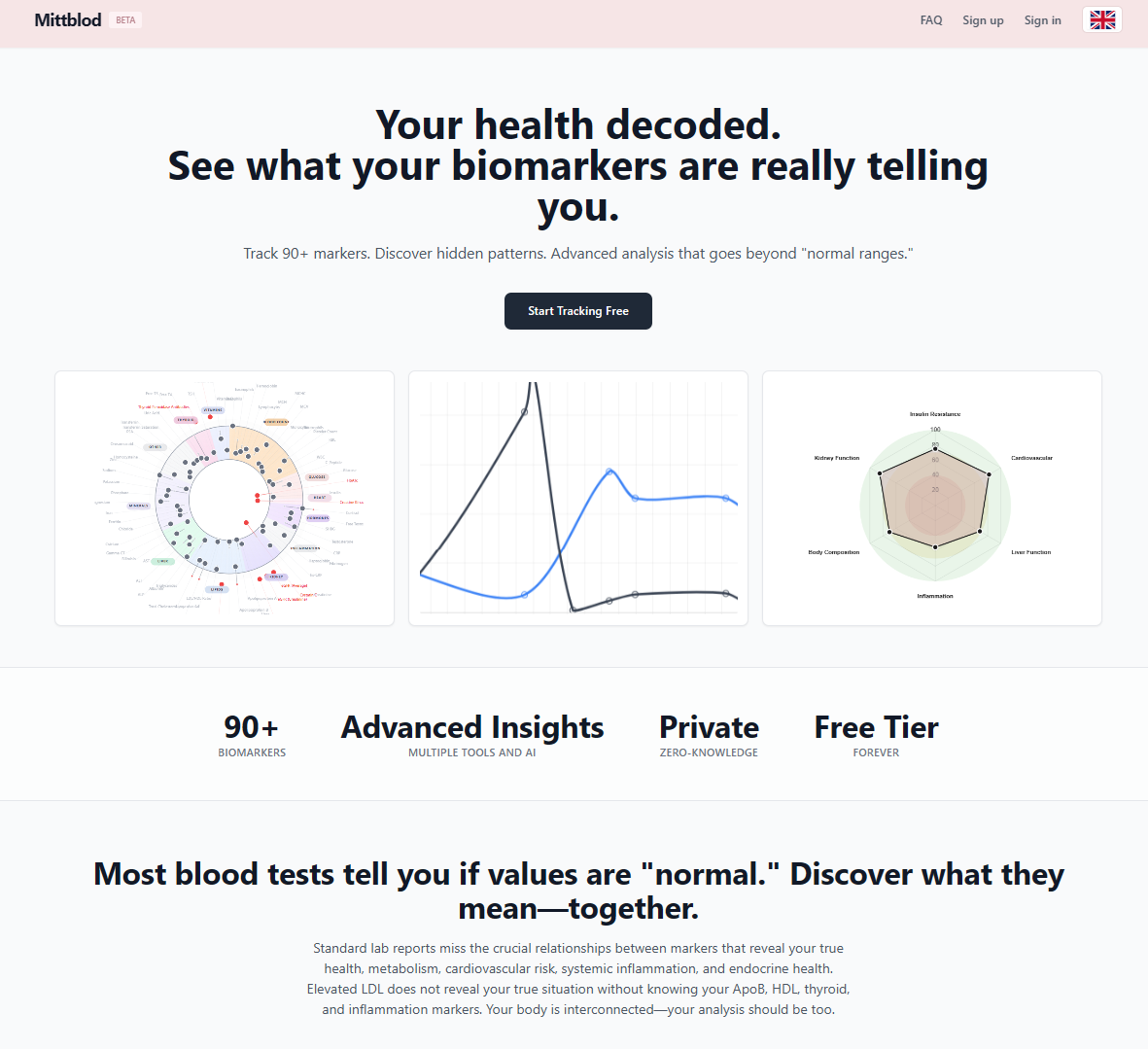Open the line graph trend chart thumbnail
This screenshot has height=1049, width=1148.
click(577, 498)
